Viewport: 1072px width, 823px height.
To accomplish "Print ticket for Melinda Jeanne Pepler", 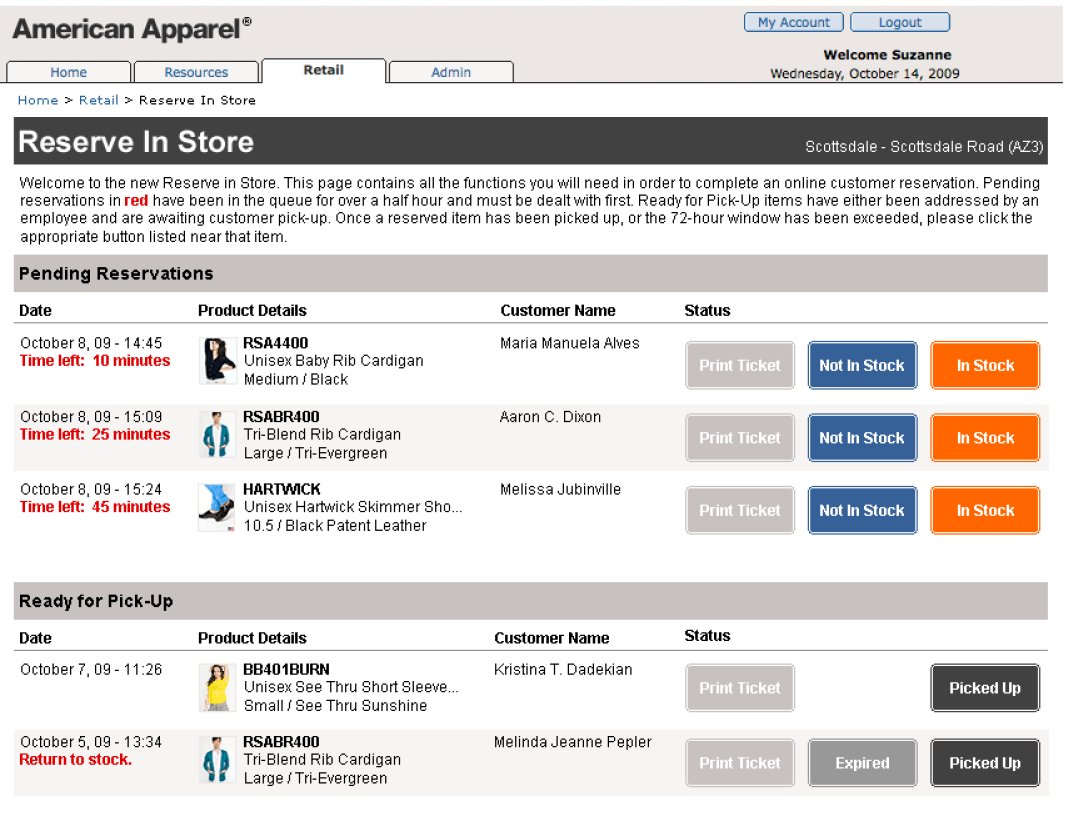I will tap(740, 763).
